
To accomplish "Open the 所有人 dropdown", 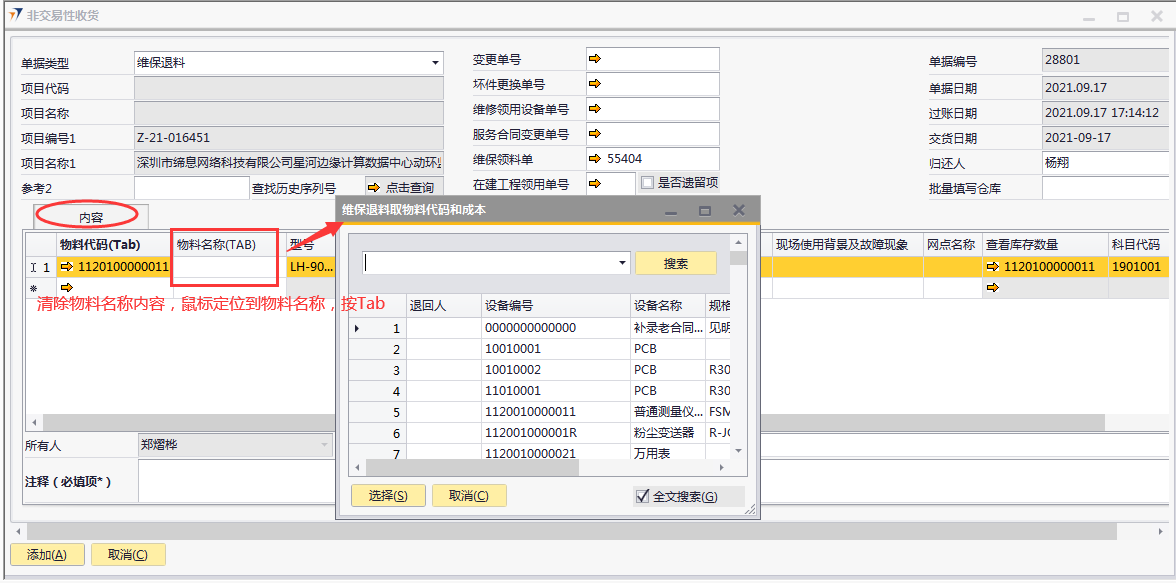I will tap(324, 445).
